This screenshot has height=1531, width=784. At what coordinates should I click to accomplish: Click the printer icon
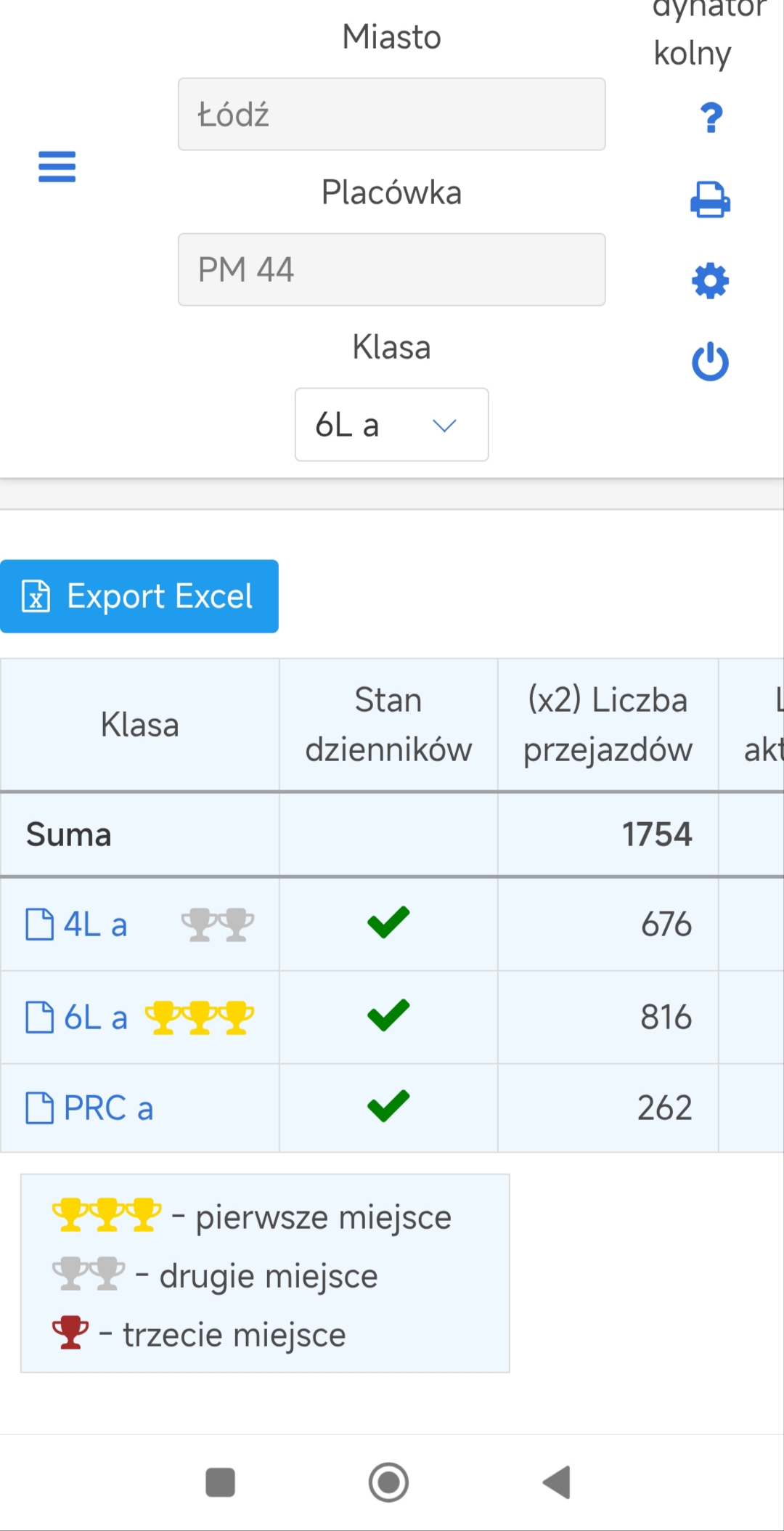point(710,200)
